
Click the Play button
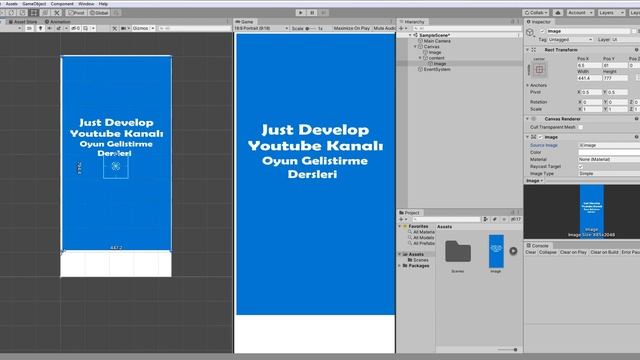click(x=300, y=13)
